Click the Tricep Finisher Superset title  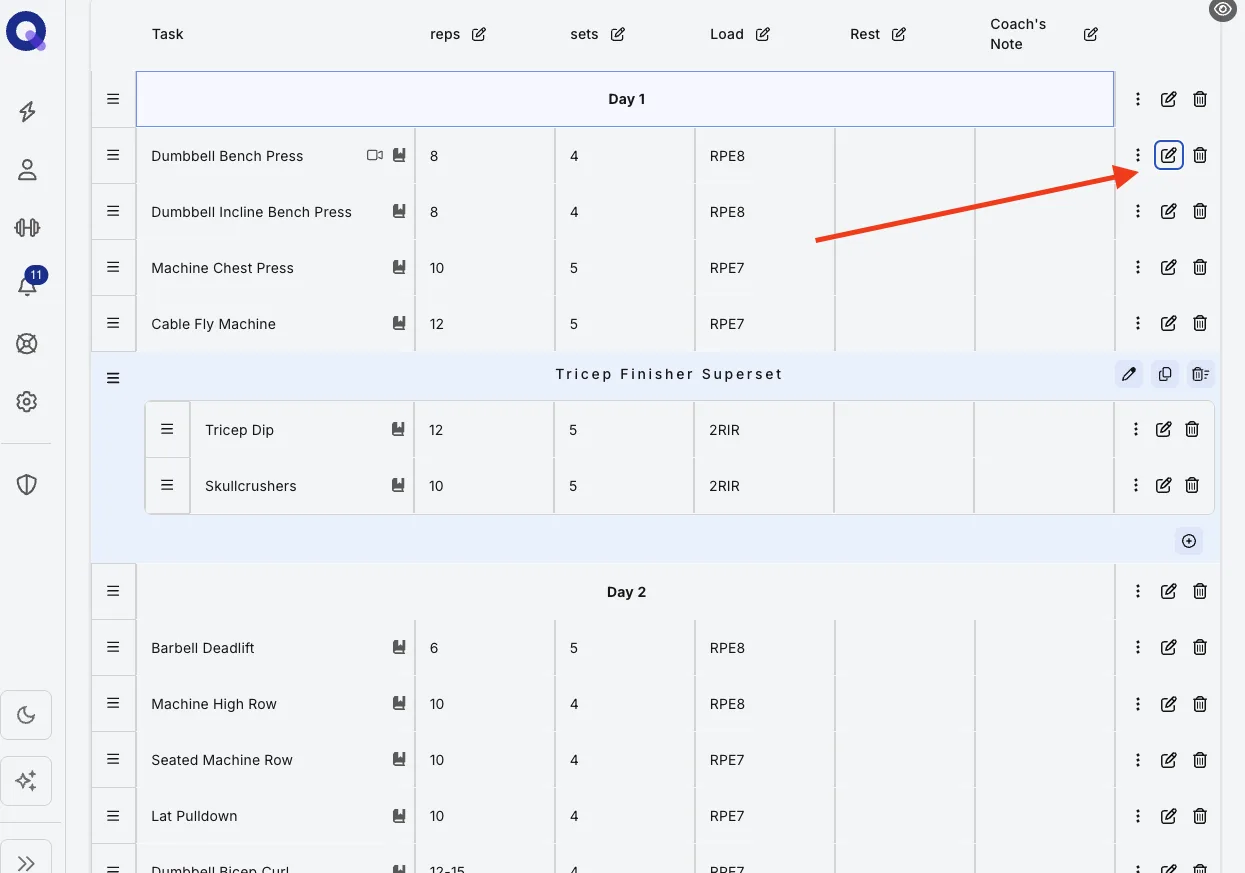[669, 374]
